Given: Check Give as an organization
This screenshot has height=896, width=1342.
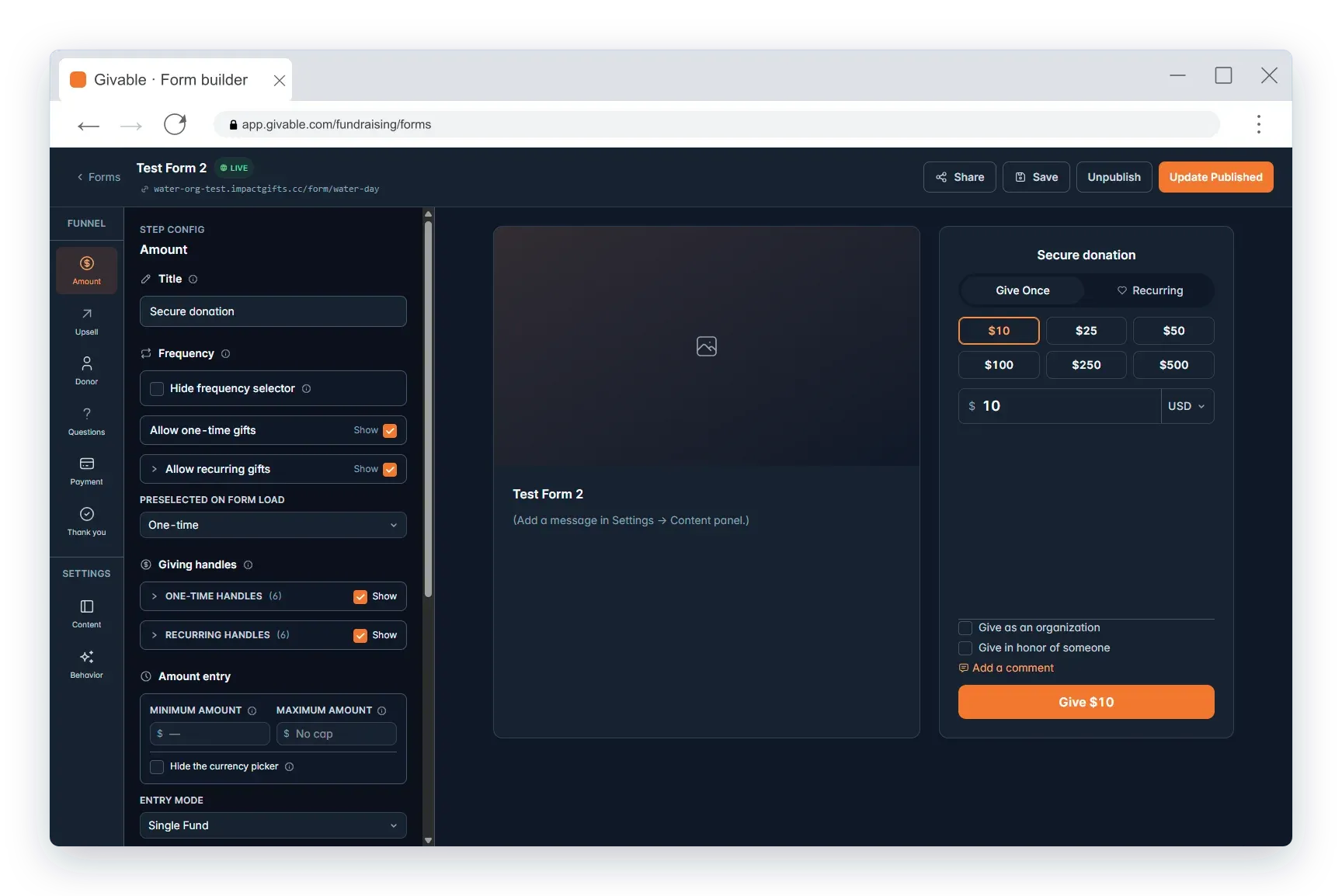Looking at the screenshot, I should [965, 628].
